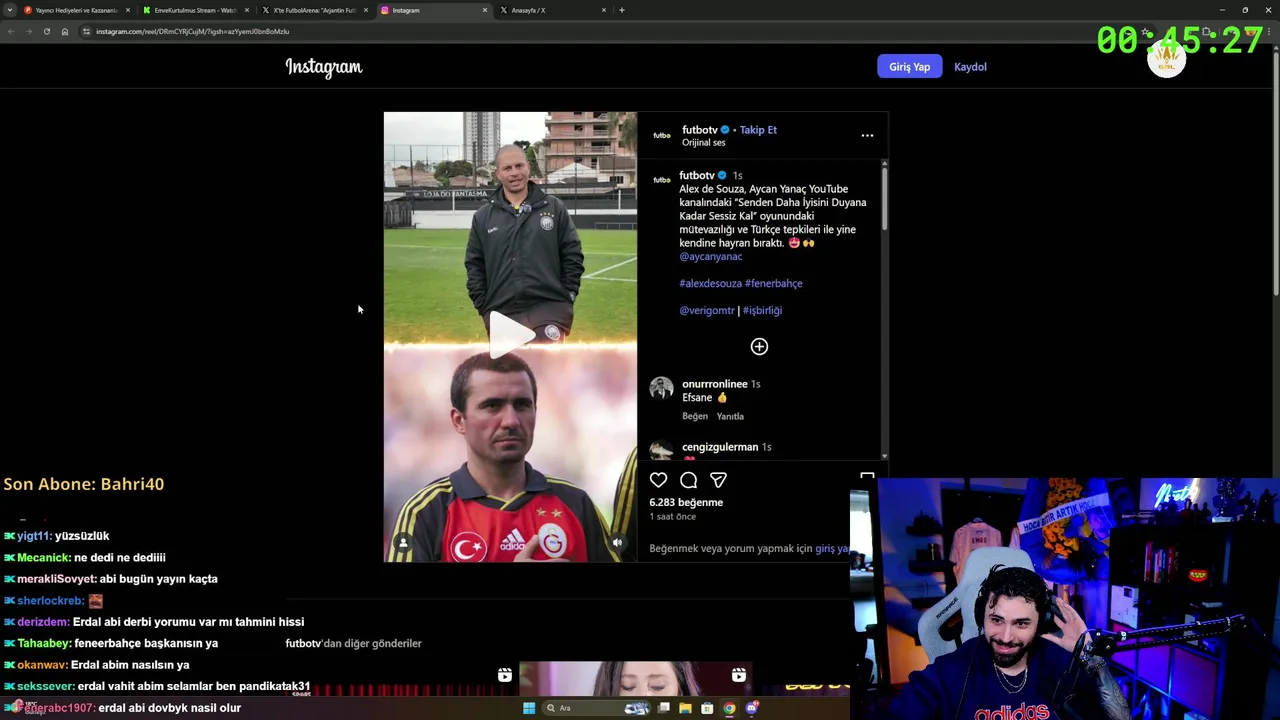
Task: Click the Giriş Yap button
Action: pos(909,67)
